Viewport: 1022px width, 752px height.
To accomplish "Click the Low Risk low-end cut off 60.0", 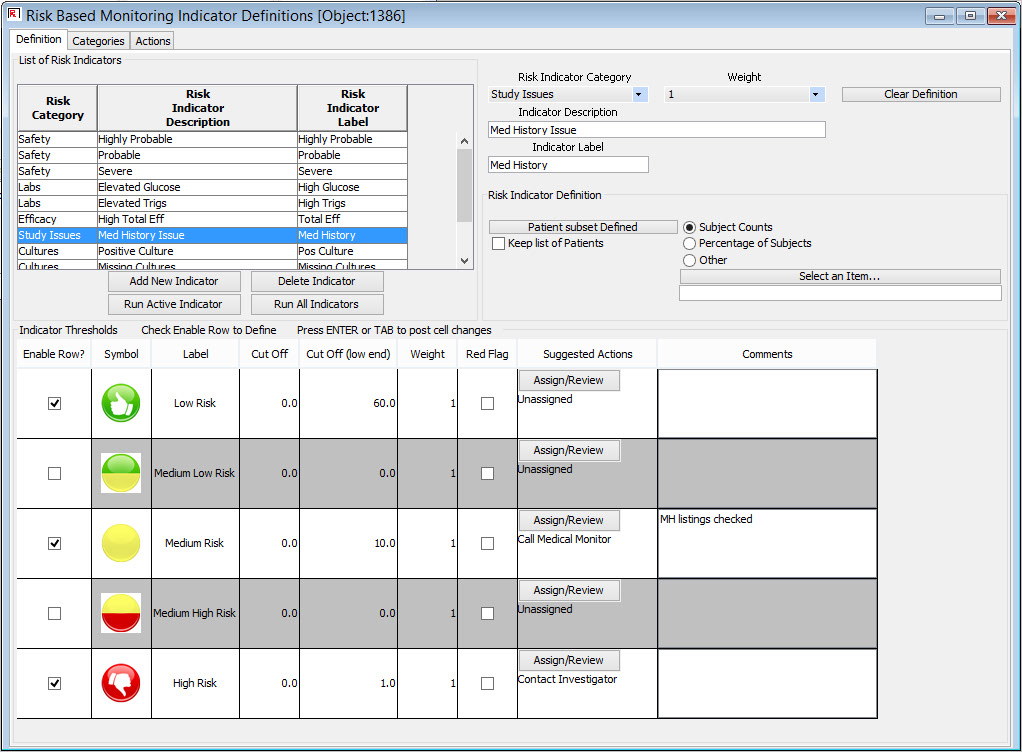I will (349, 403).
